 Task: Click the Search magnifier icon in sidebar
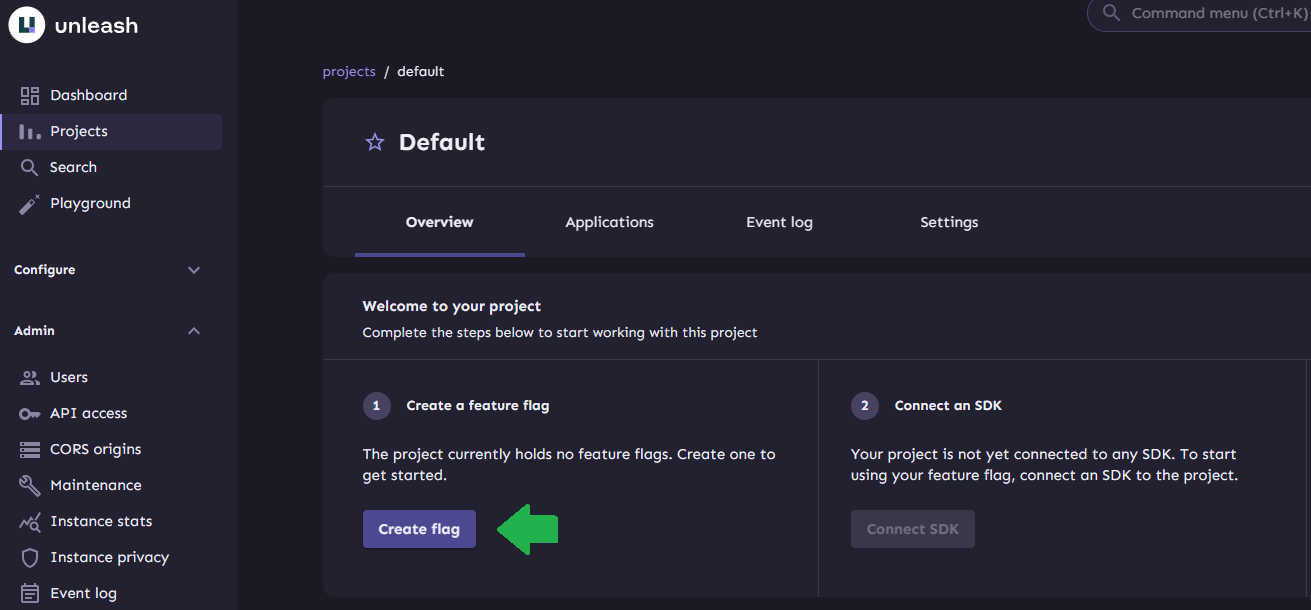click(30, 167)
